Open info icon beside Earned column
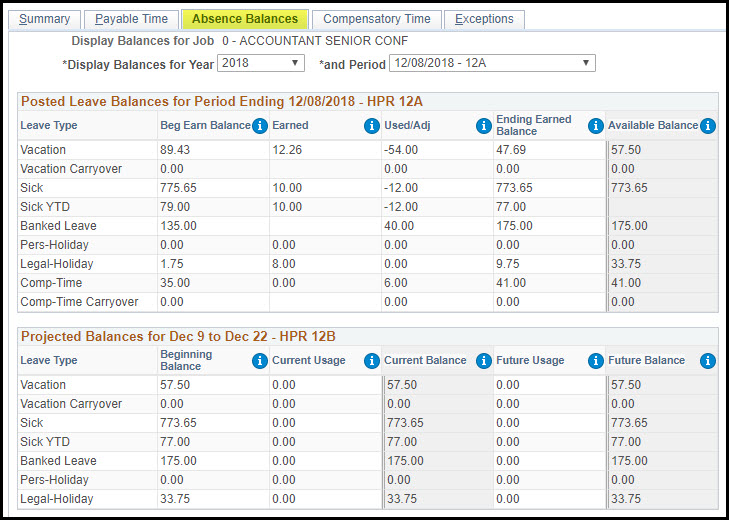This screenshot has width=729, height=520. 372,126
